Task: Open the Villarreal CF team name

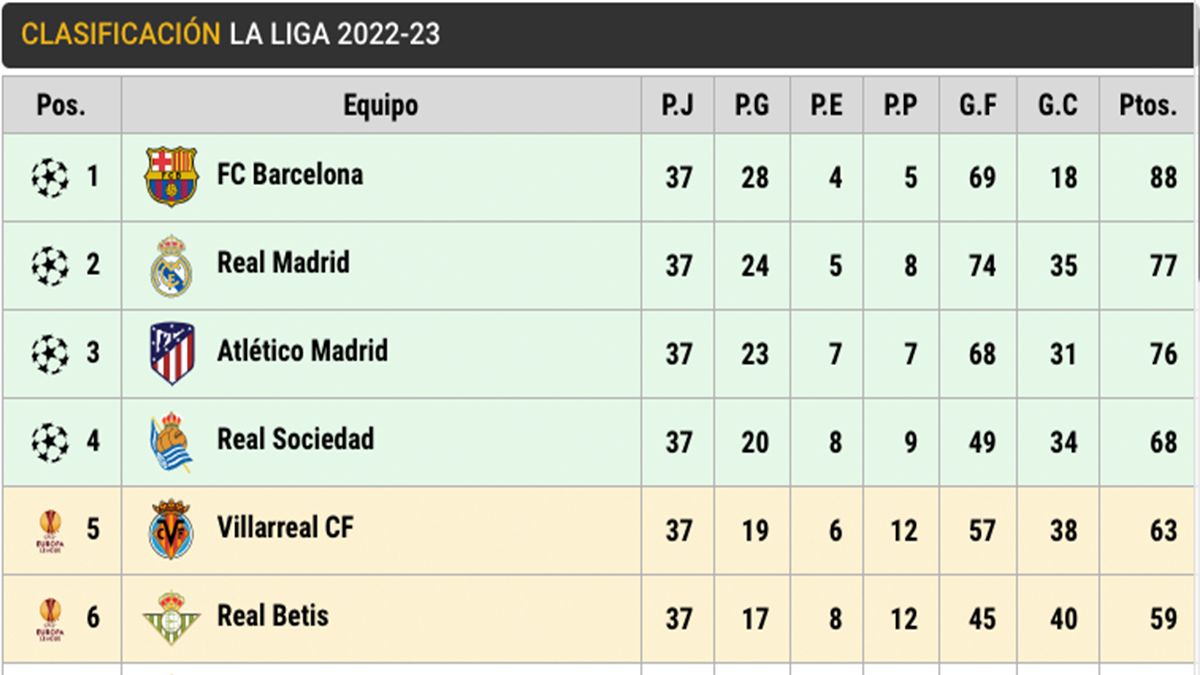Action: 285,527
